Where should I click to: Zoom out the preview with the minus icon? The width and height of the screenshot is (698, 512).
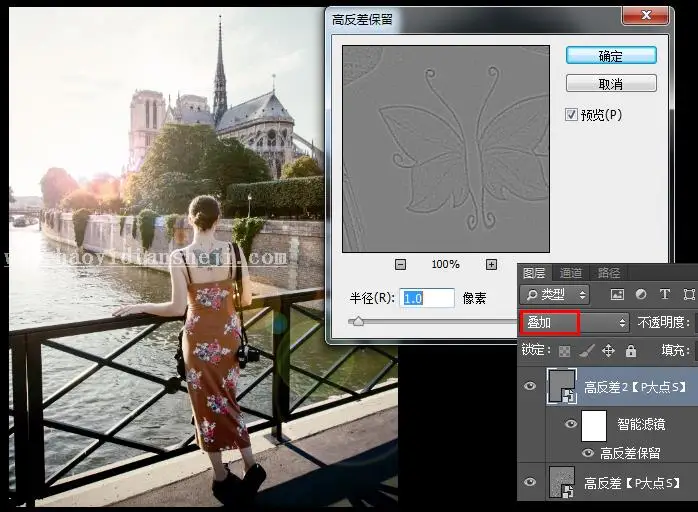pyautogui.click(x=400, y=264)
